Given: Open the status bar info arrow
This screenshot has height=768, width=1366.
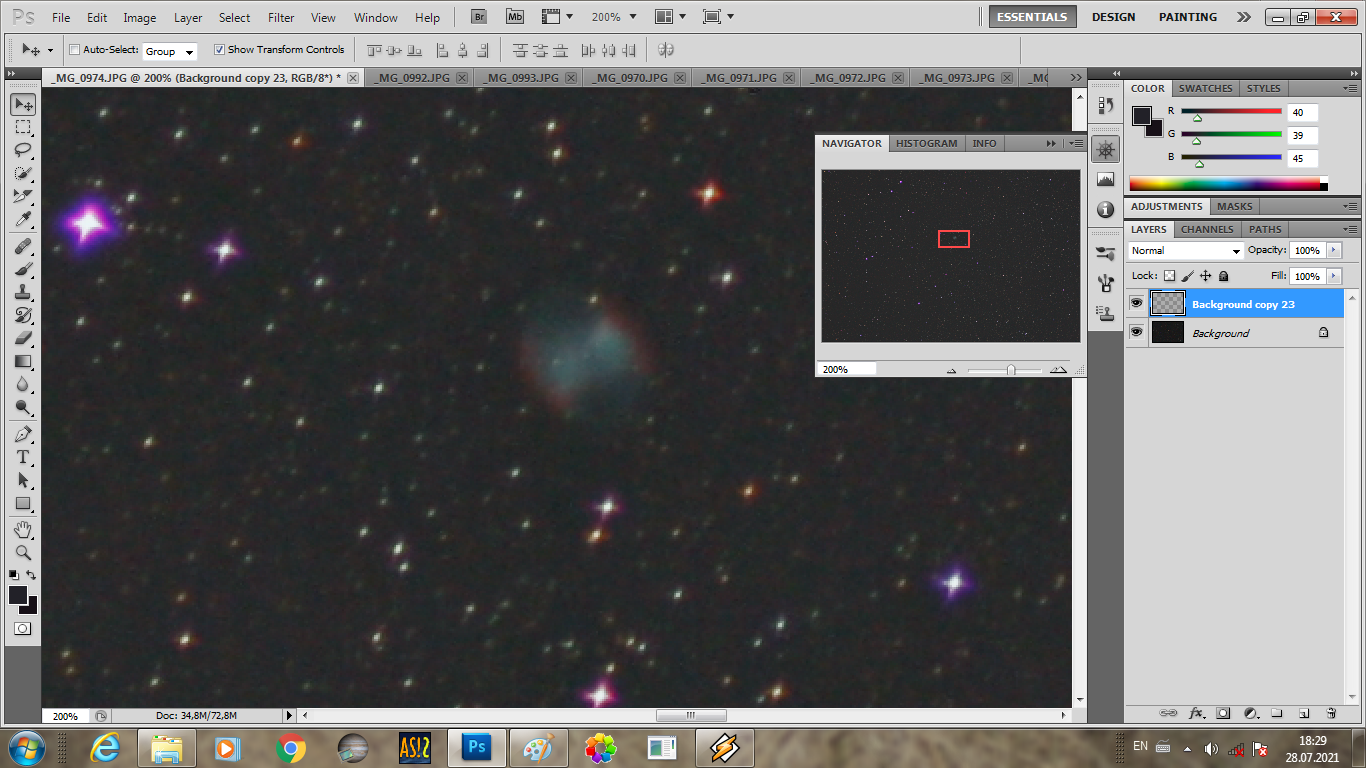Looking at the screenshot, I should pos(290,715).
